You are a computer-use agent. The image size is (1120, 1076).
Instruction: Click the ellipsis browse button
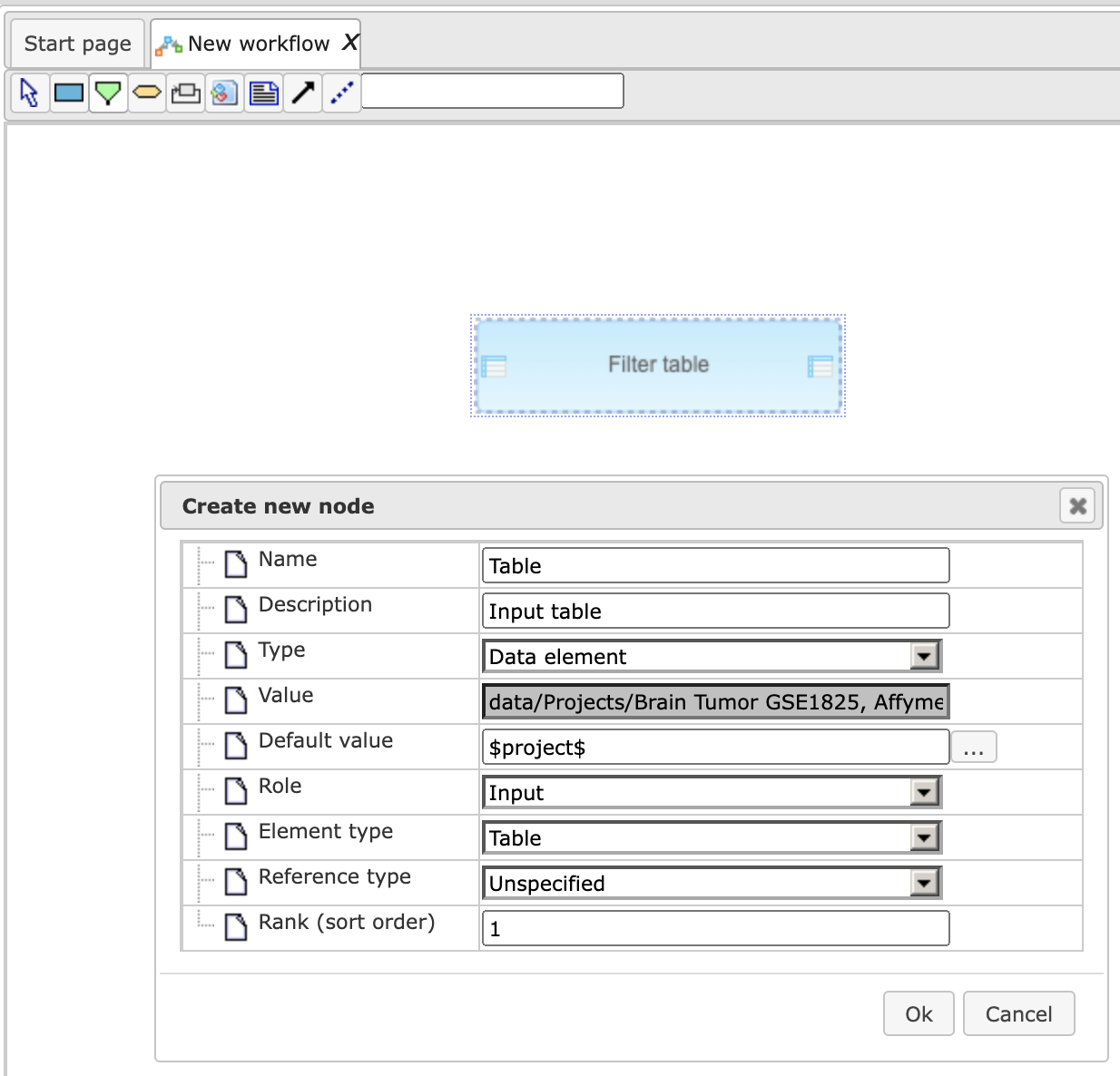pyautogui.click(x=974, y=747)
